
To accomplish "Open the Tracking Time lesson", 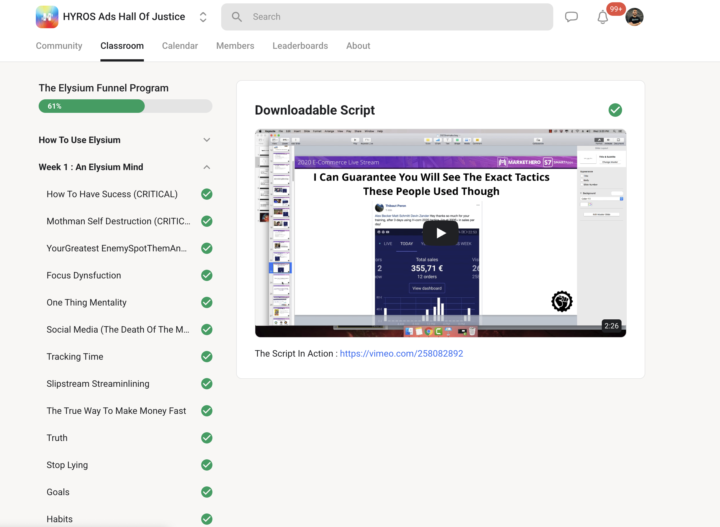I will pyautogui.click(x=75, y=357).
